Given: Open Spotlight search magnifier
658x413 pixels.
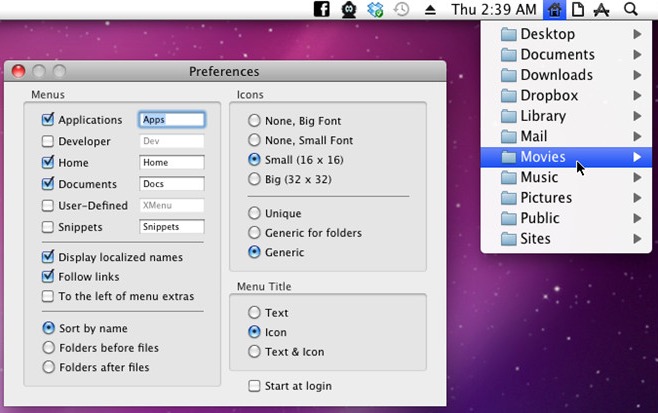Looking at the screenshot, I should [x=631, y=9].
